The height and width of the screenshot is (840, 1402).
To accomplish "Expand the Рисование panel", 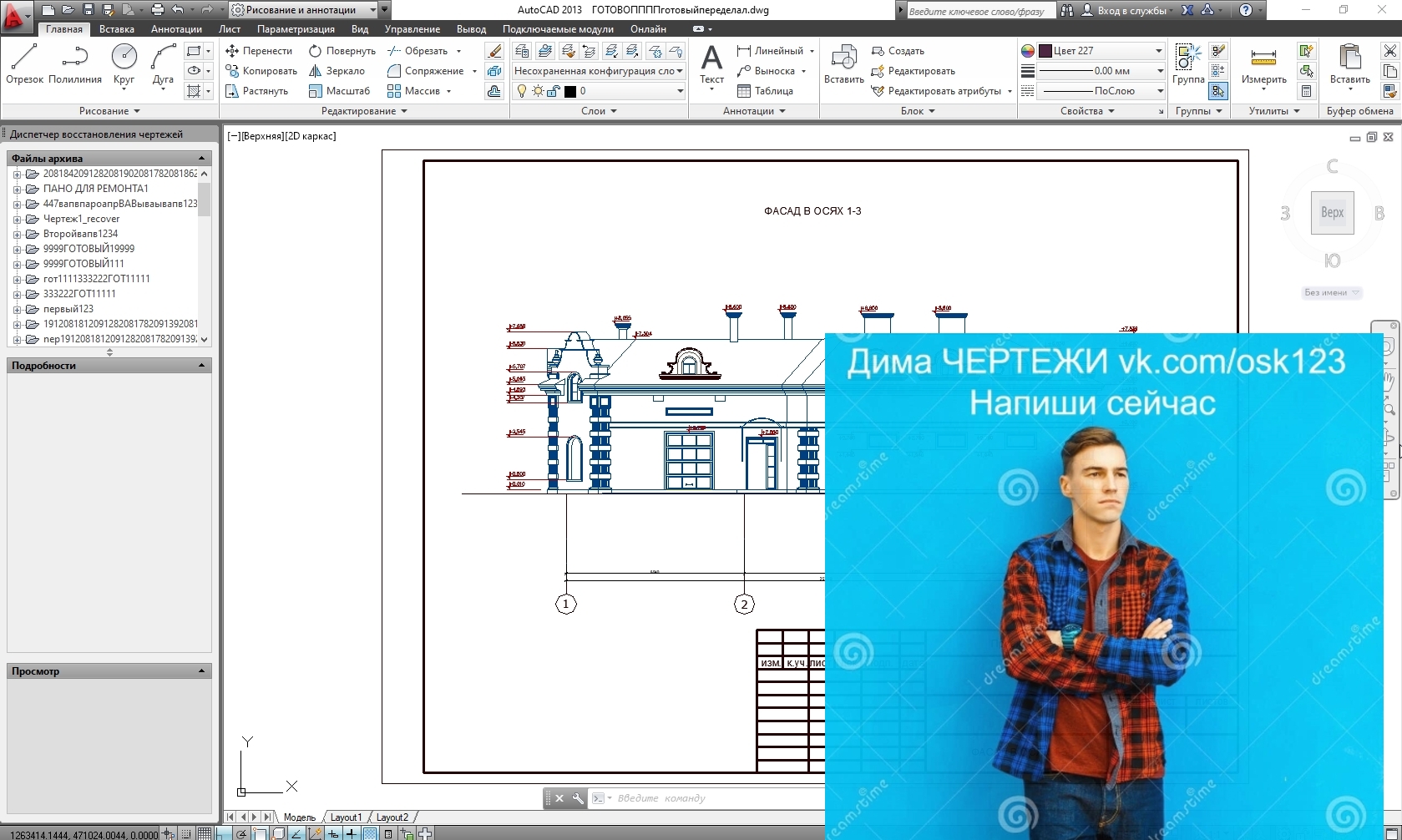I will (x=109, y=111).
